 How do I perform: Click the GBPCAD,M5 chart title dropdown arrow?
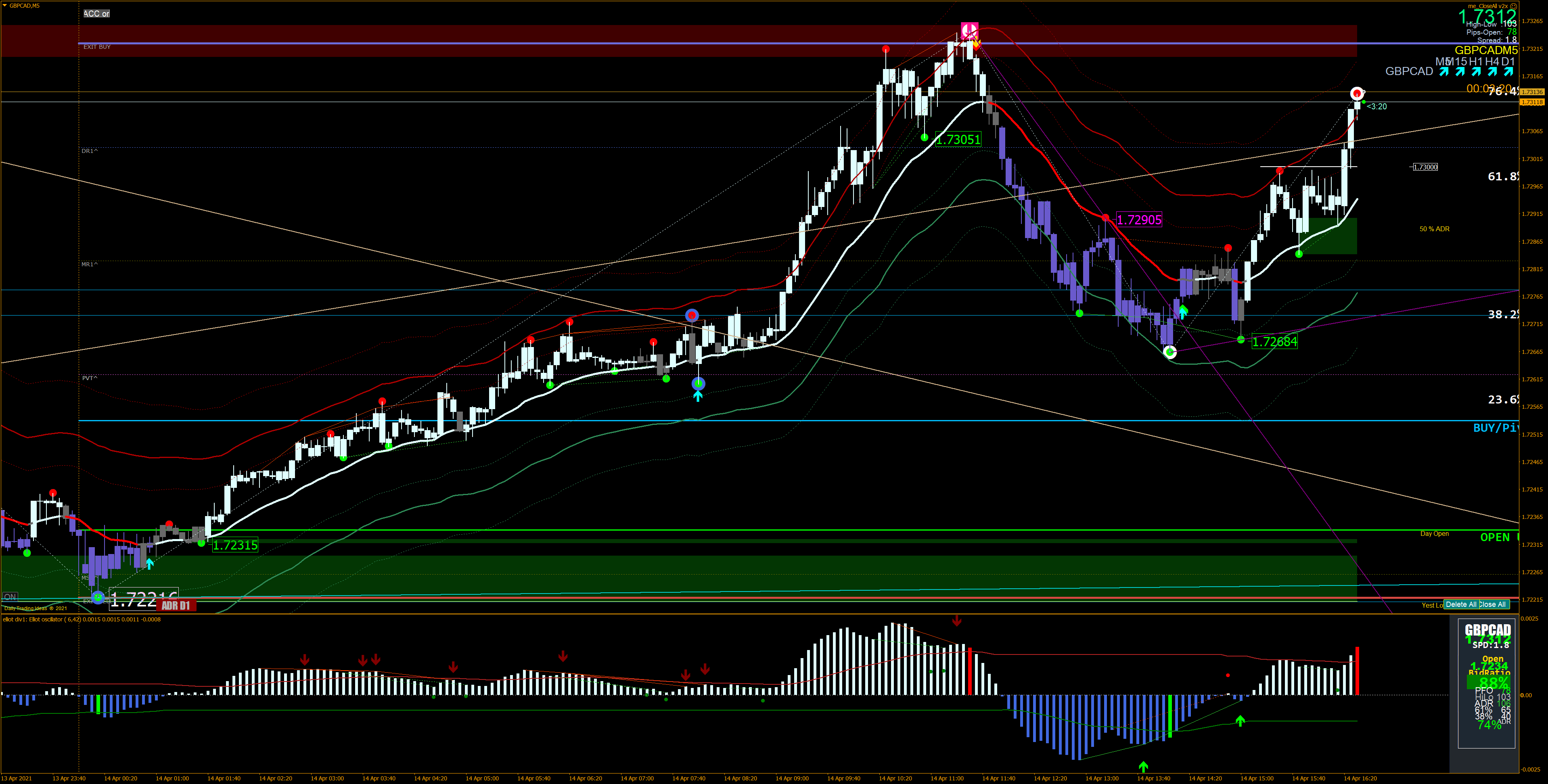pos(5,5)
